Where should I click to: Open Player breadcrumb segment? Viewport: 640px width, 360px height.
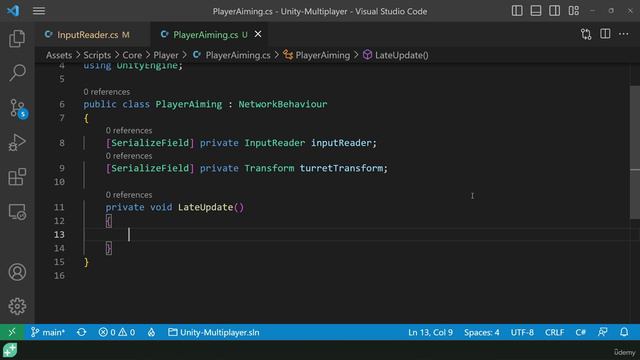pos(166,55)
